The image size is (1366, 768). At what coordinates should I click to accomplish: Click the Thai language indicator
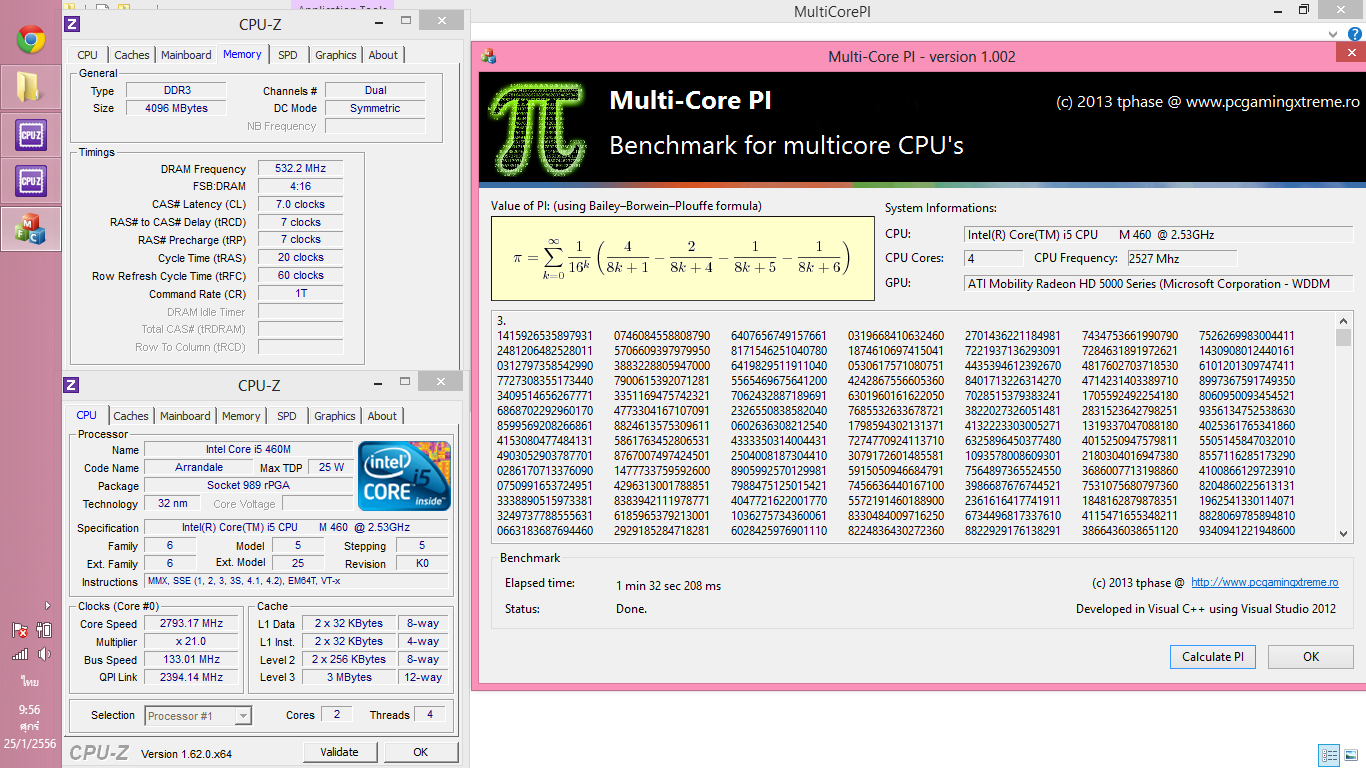pos(30,680)
